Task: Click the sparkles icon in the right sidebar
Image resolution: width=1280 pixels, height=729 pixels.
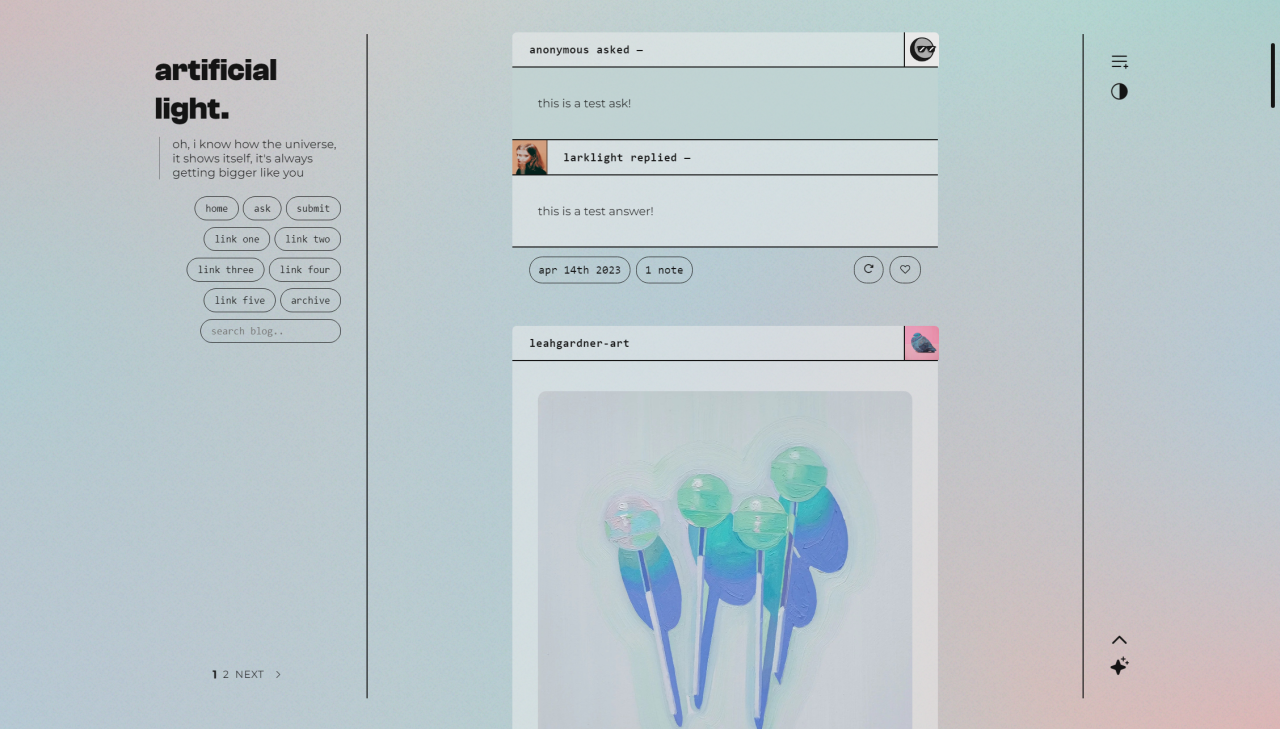Action: (x=1119, y=666)
